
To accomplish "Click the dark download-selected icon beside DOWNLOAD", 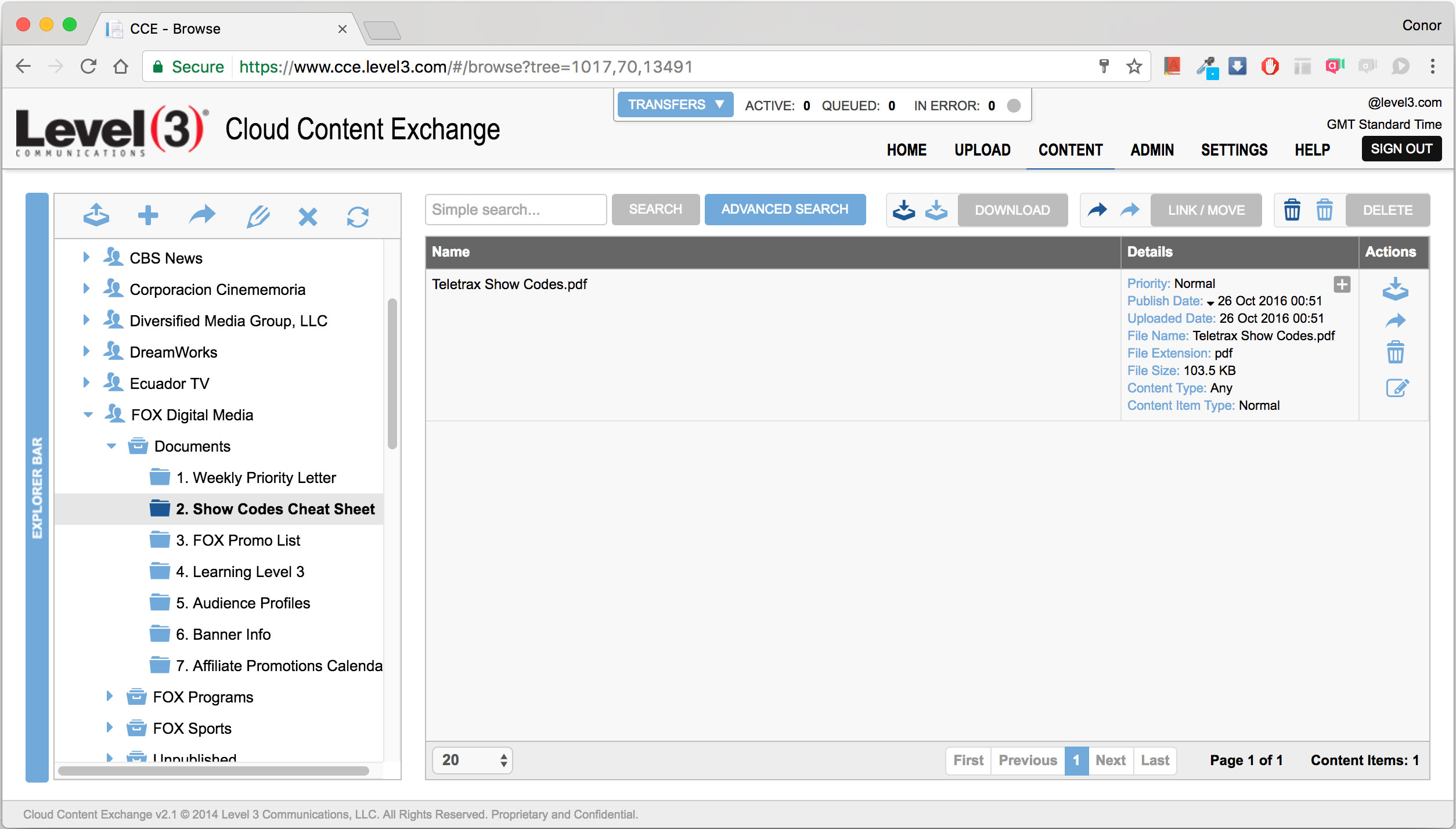I will click(x=904, y=210).
